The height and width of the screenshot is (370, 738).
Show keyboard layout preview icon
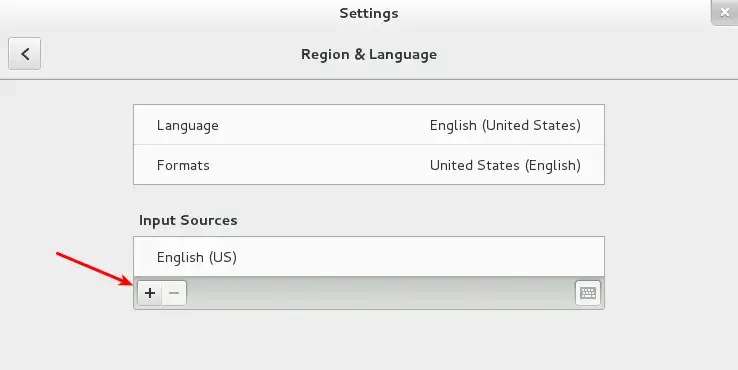tap(588, 293)
